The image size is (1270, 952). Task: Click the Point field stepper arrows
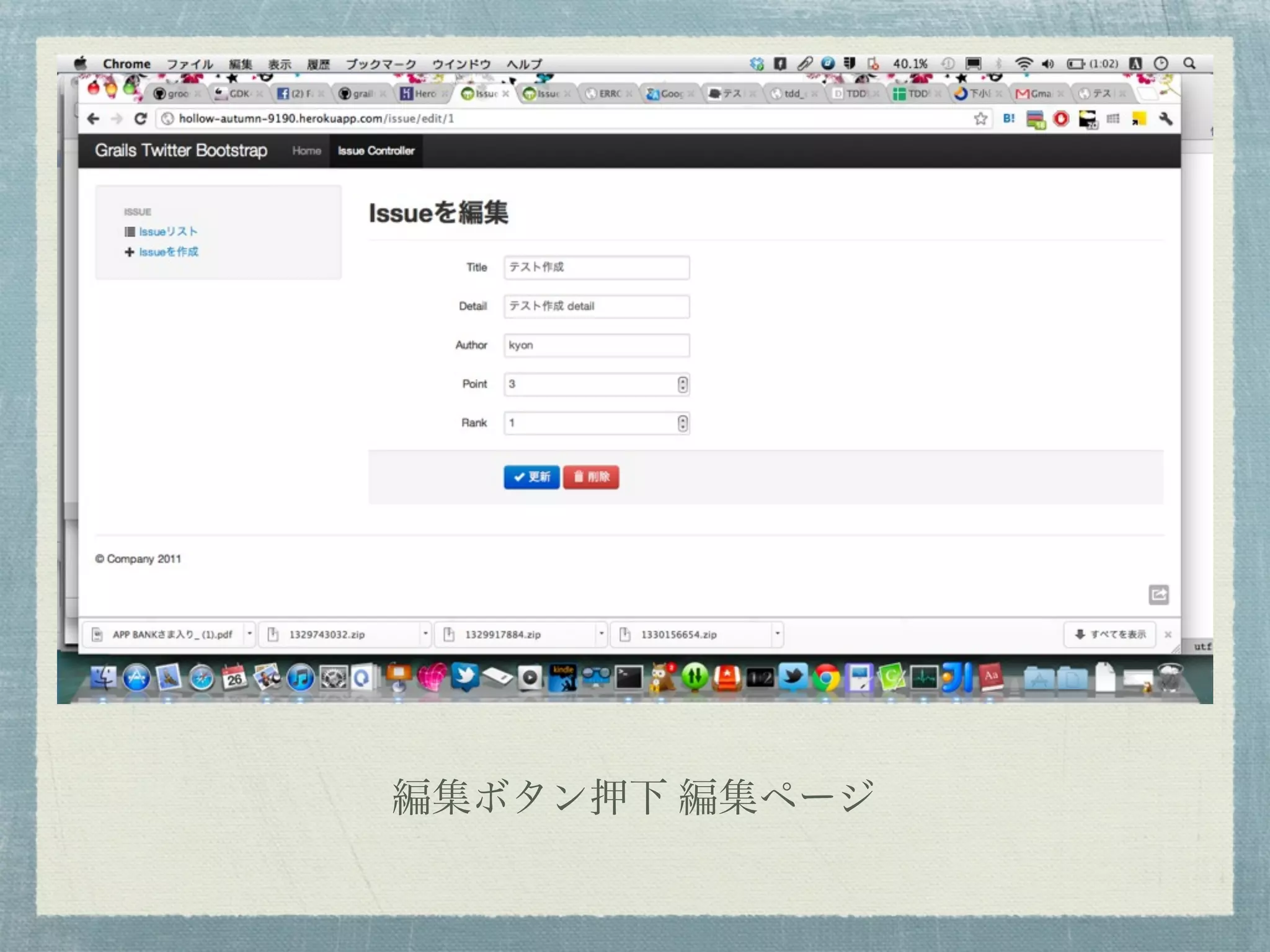point(682,385)
